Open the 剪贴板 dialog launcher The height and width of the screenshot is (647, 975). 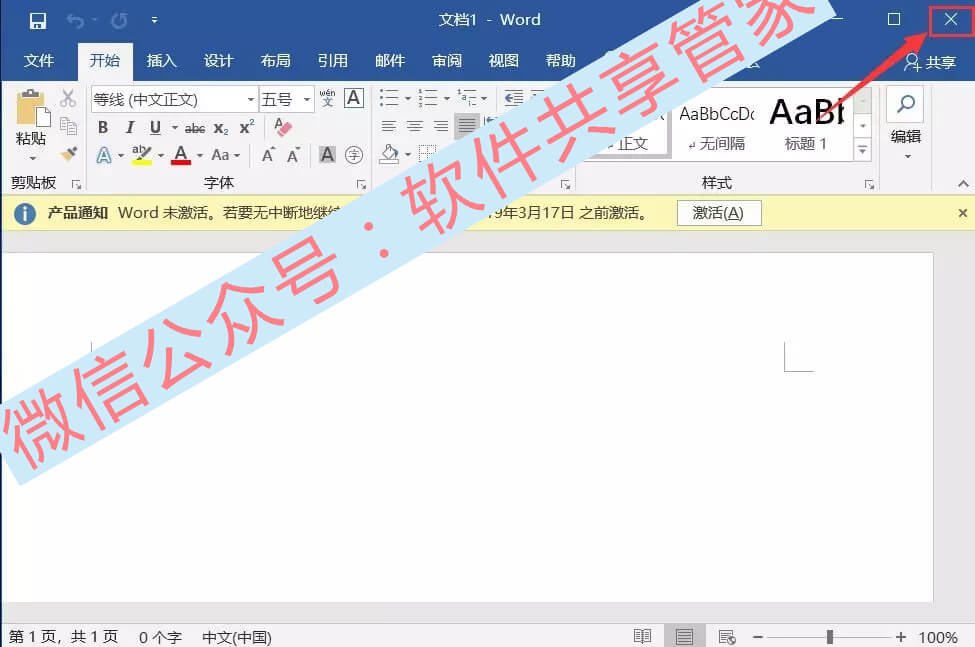pos(76,185)
